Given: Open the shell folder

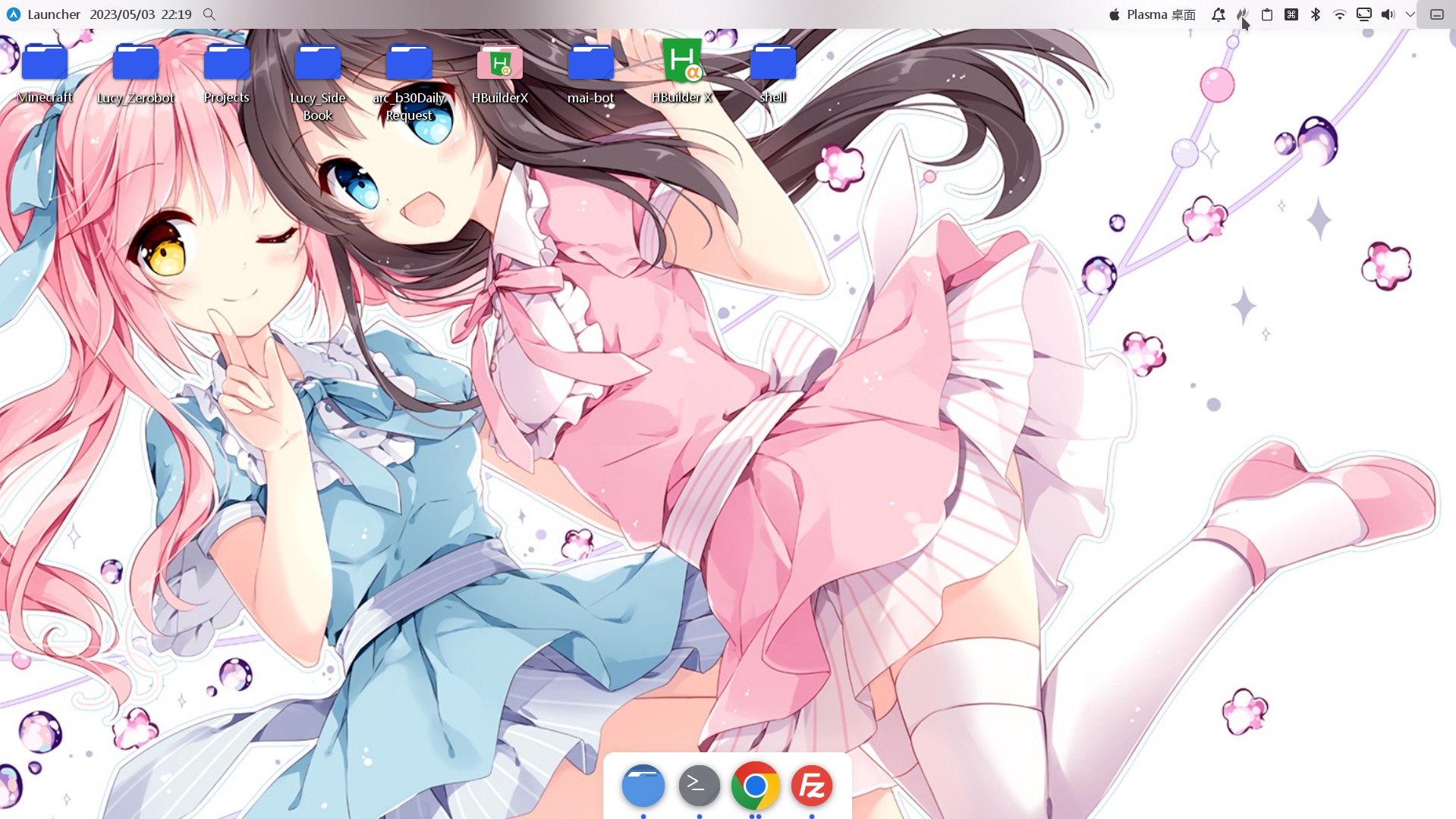Looking at the screenshot, I should coord(773,62).
